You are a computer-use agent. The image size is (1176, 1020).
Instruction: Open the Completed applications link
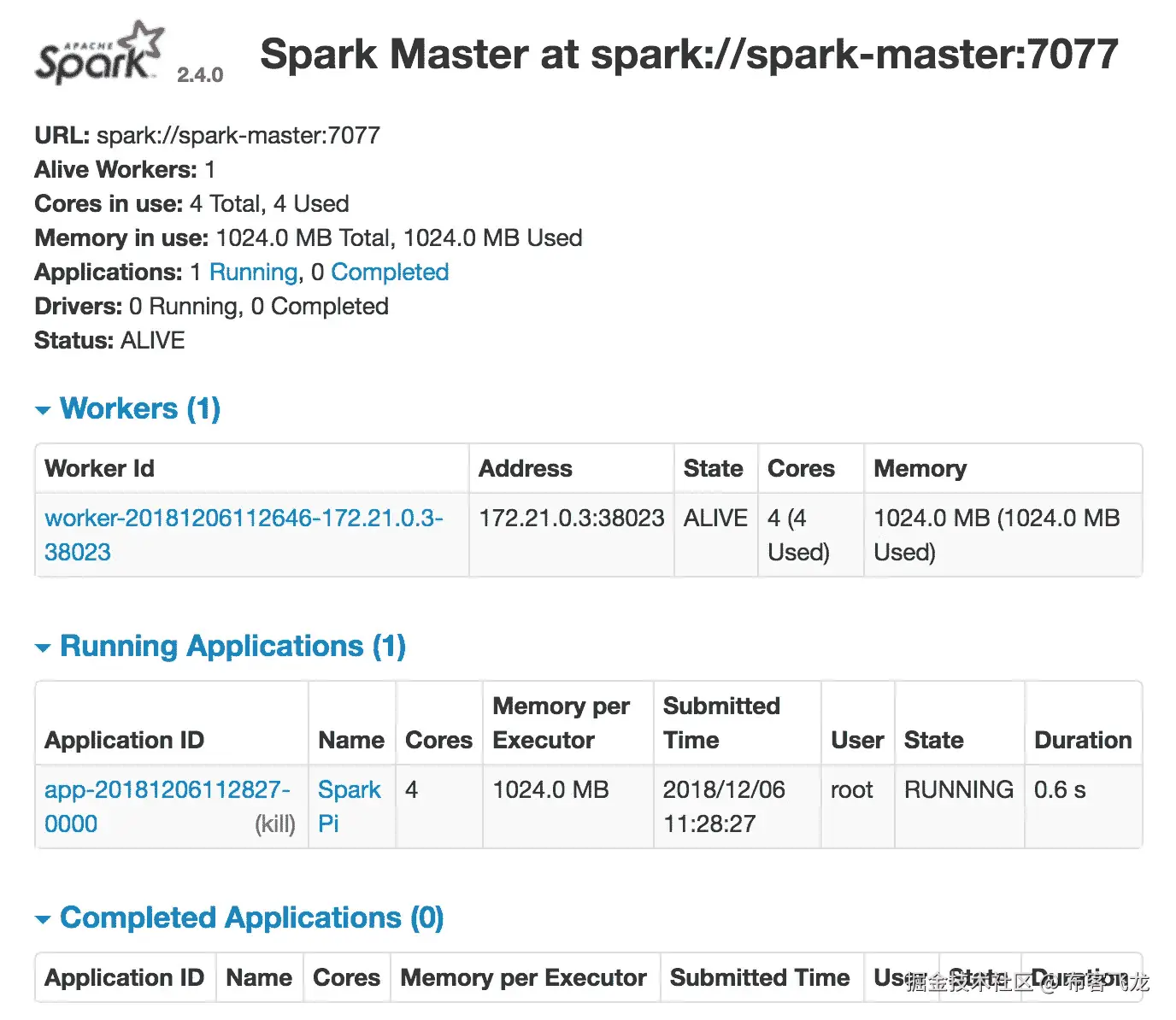click(x=390, y=272)
